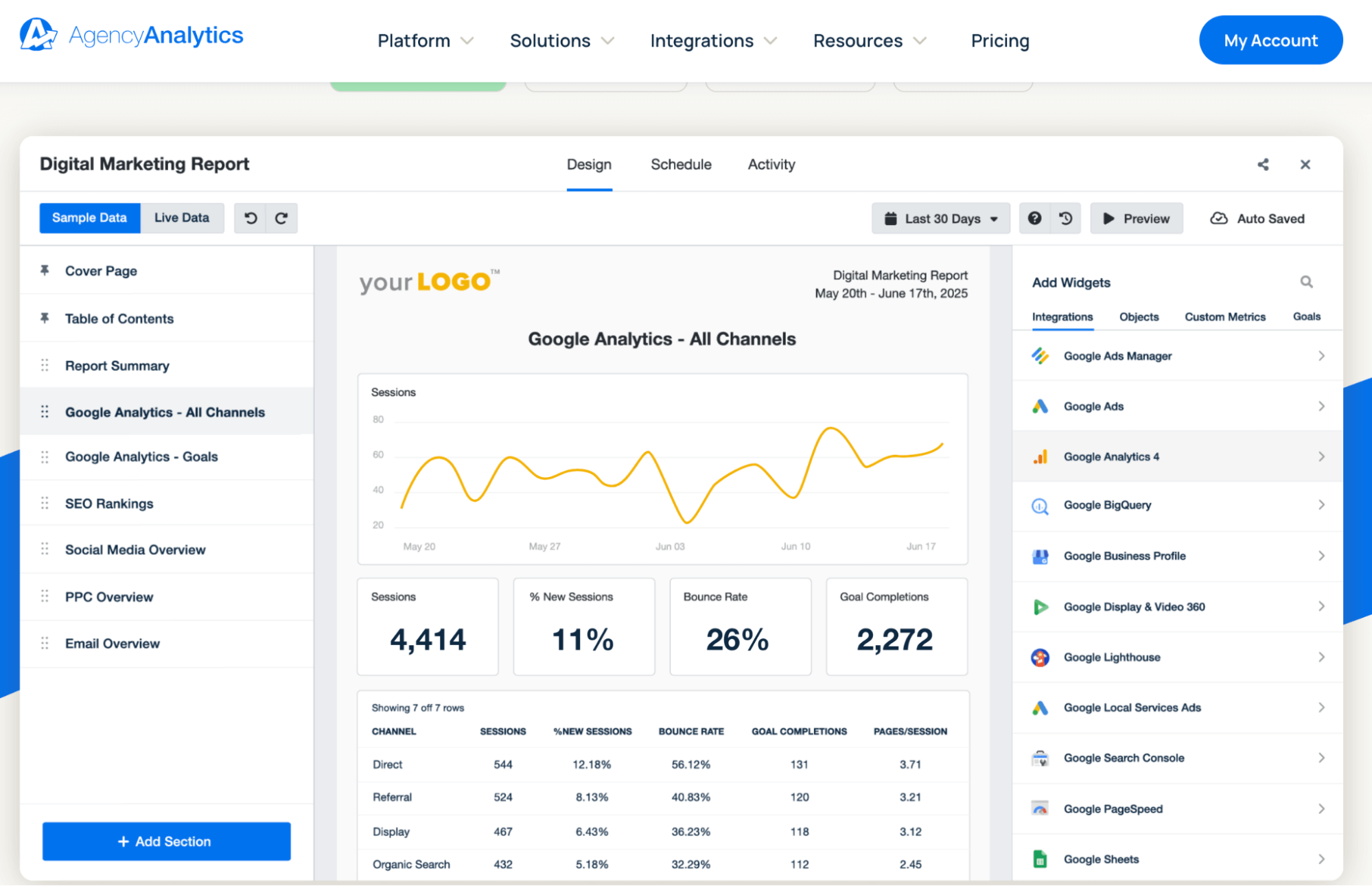
Task: Select the Custom Metrics widgets tab
Action: pyautogui.click(x=1225, y=317)
